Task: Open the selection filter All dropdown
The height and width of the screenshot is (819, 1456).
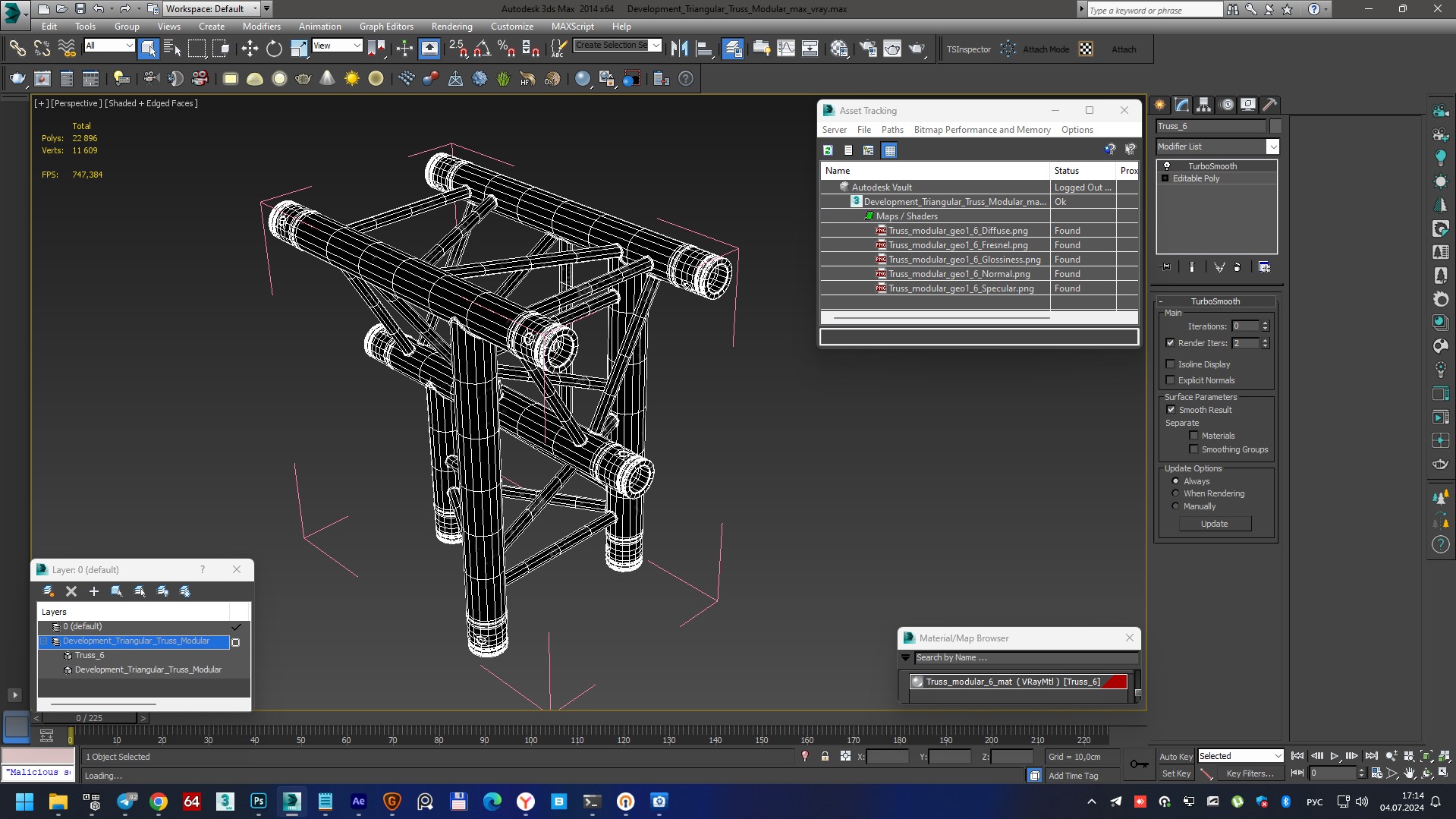Action: (x=109, y=46)
